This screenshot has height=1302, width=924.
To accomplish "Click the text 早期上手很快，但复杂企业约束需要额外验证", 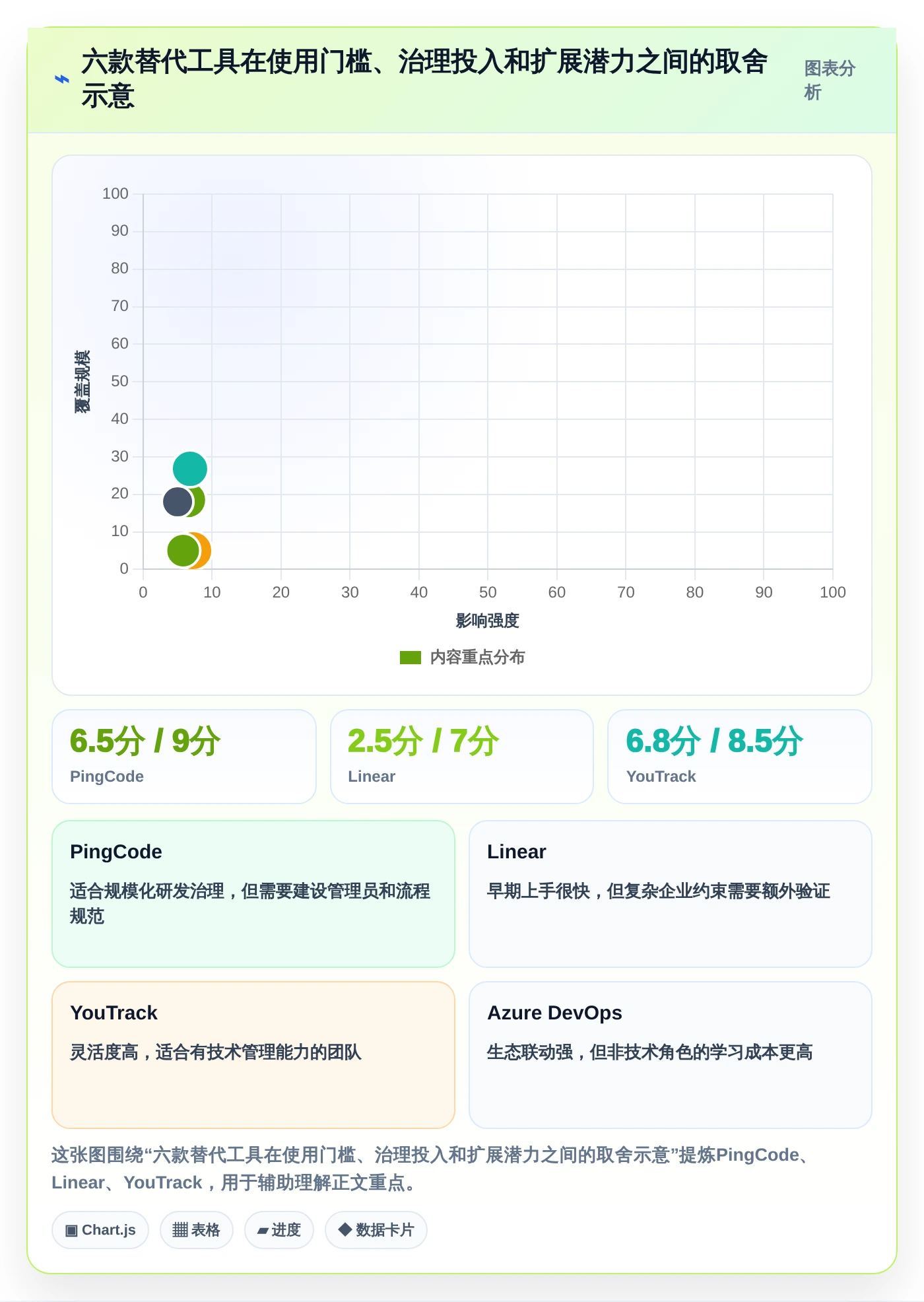I will [x=658, y=891].
